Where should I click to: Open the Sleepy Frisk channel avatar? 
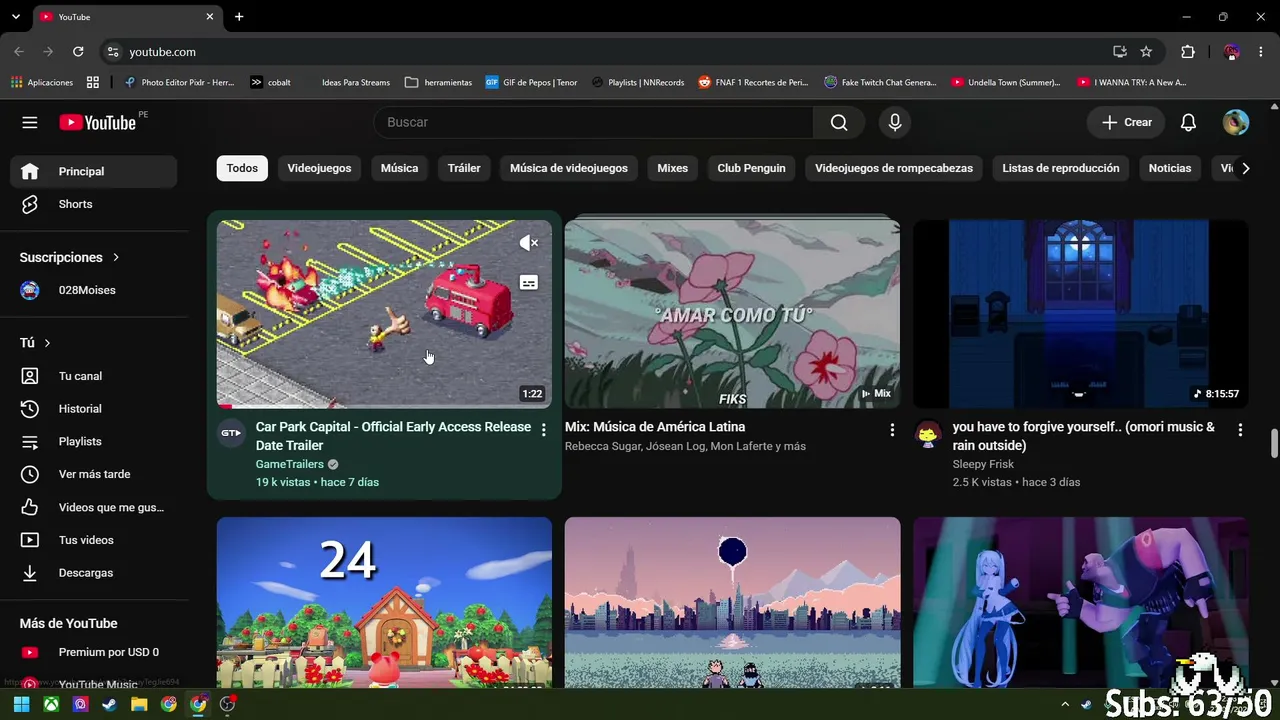coord(928,433)
